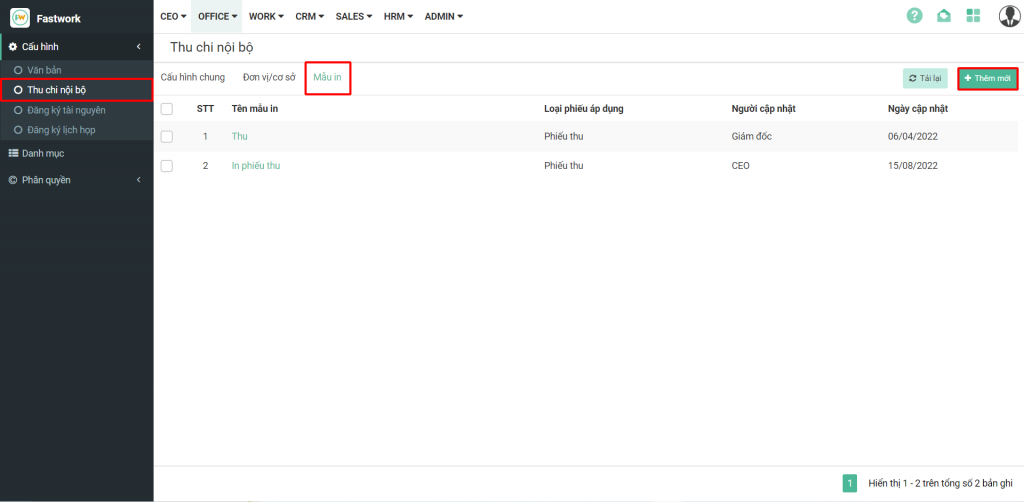Viewport: 1024px width, 502px height.
Task: Switch to Đơn vị/cơ sở tab
Action: [x=269, y=77]
